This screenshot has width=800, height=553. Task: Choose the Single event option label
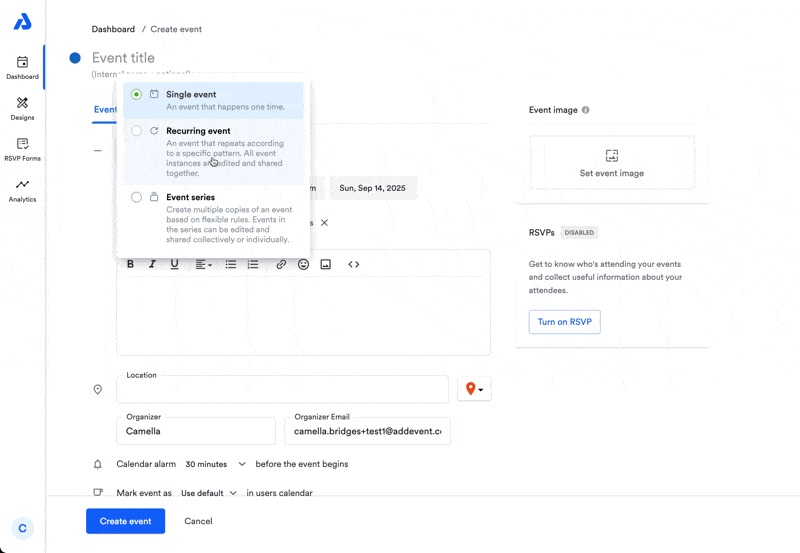point(191,94)
